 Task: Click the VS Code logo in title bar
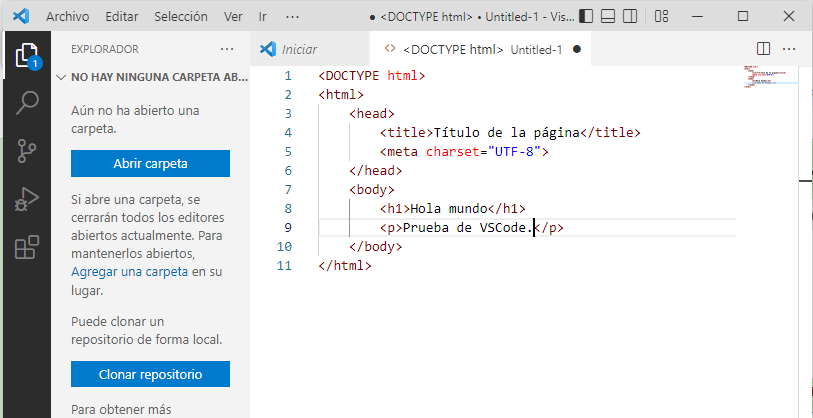(x=21, y=16)
